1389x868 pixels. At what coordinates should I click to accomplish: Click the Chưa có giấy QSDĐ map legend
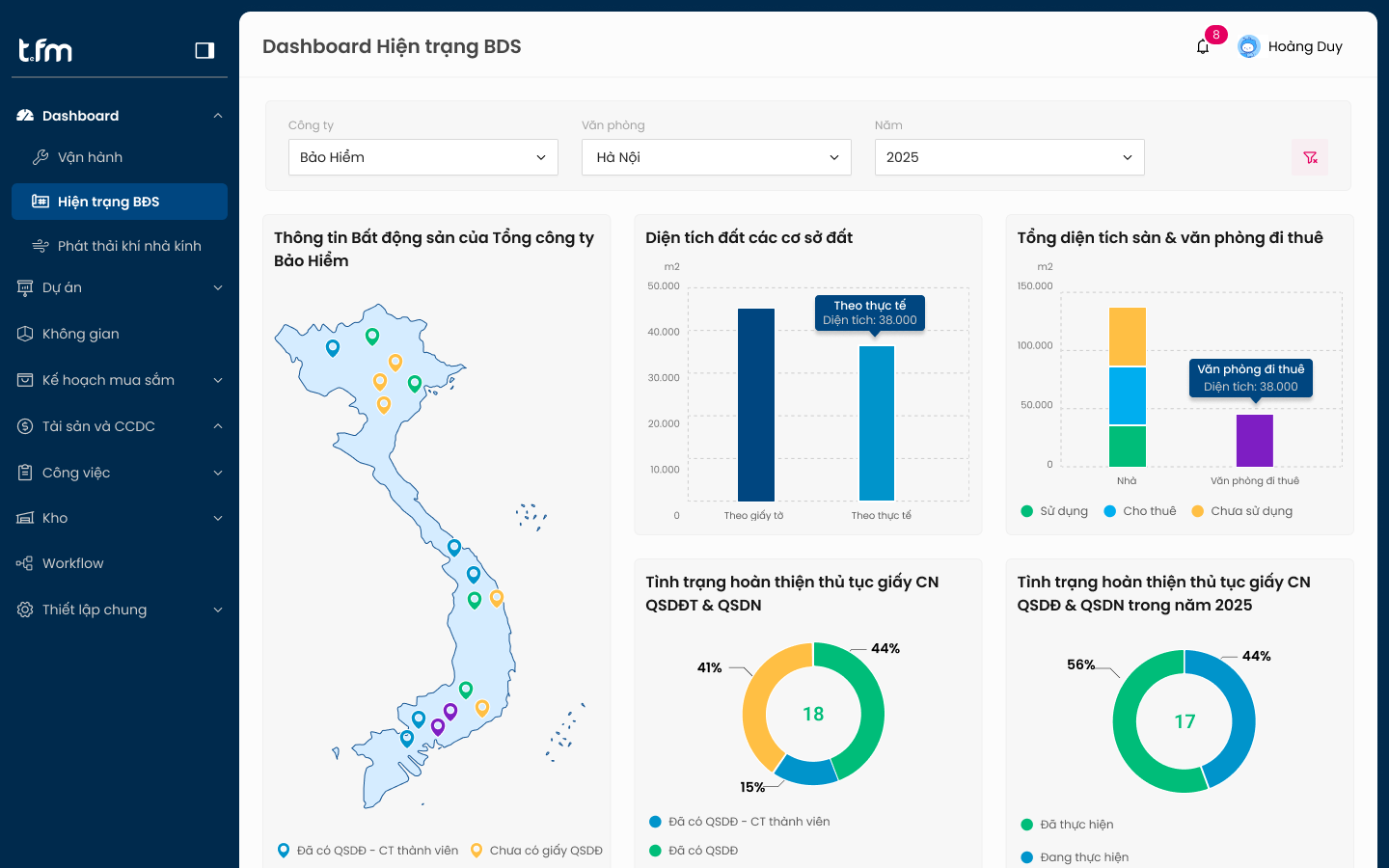coord(536,851)
